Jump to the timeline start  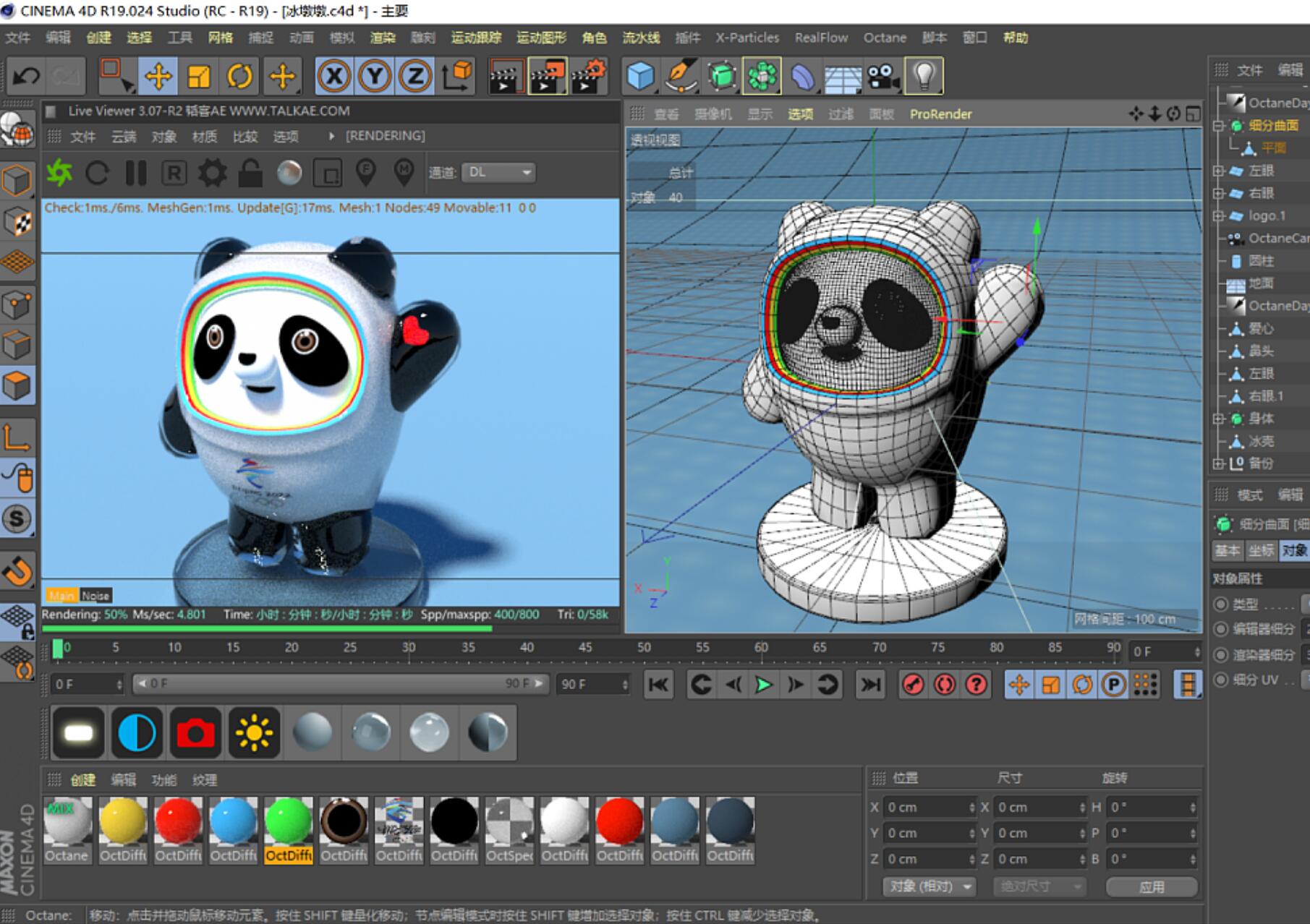pyautogui.click(x=659, y=685)
